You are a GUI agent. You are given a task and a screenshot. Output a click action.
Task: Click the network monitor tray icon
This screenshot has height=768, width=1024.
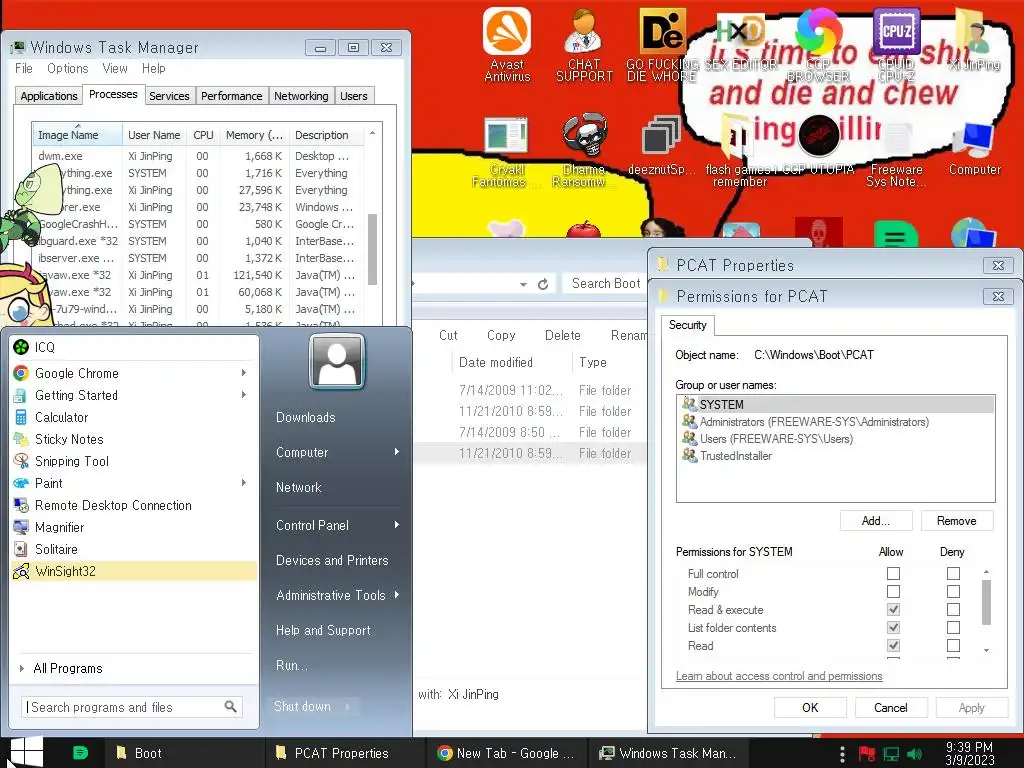point(891,754)
